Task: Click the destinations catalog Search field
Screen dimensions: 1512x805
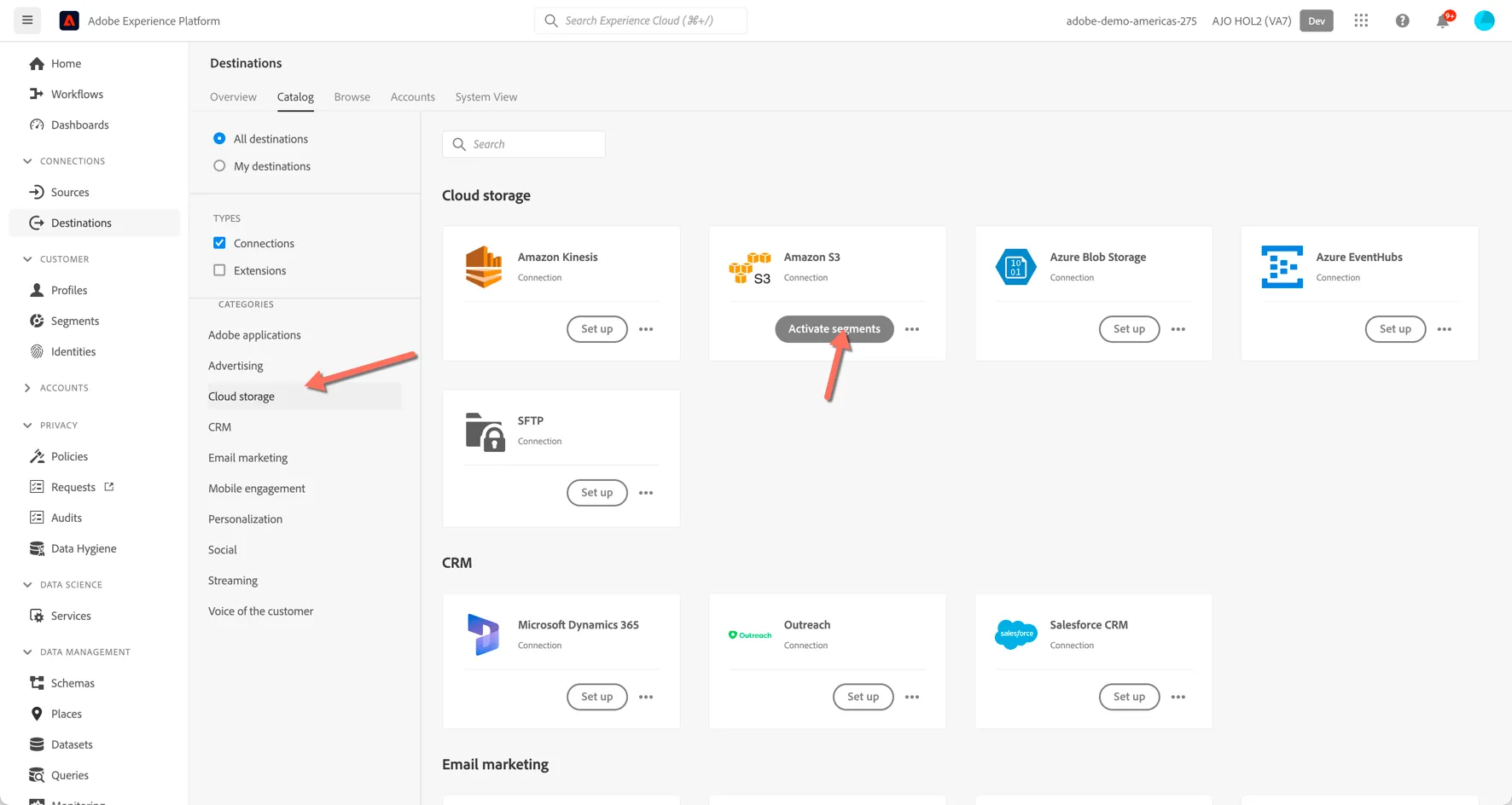Action: 524,144
